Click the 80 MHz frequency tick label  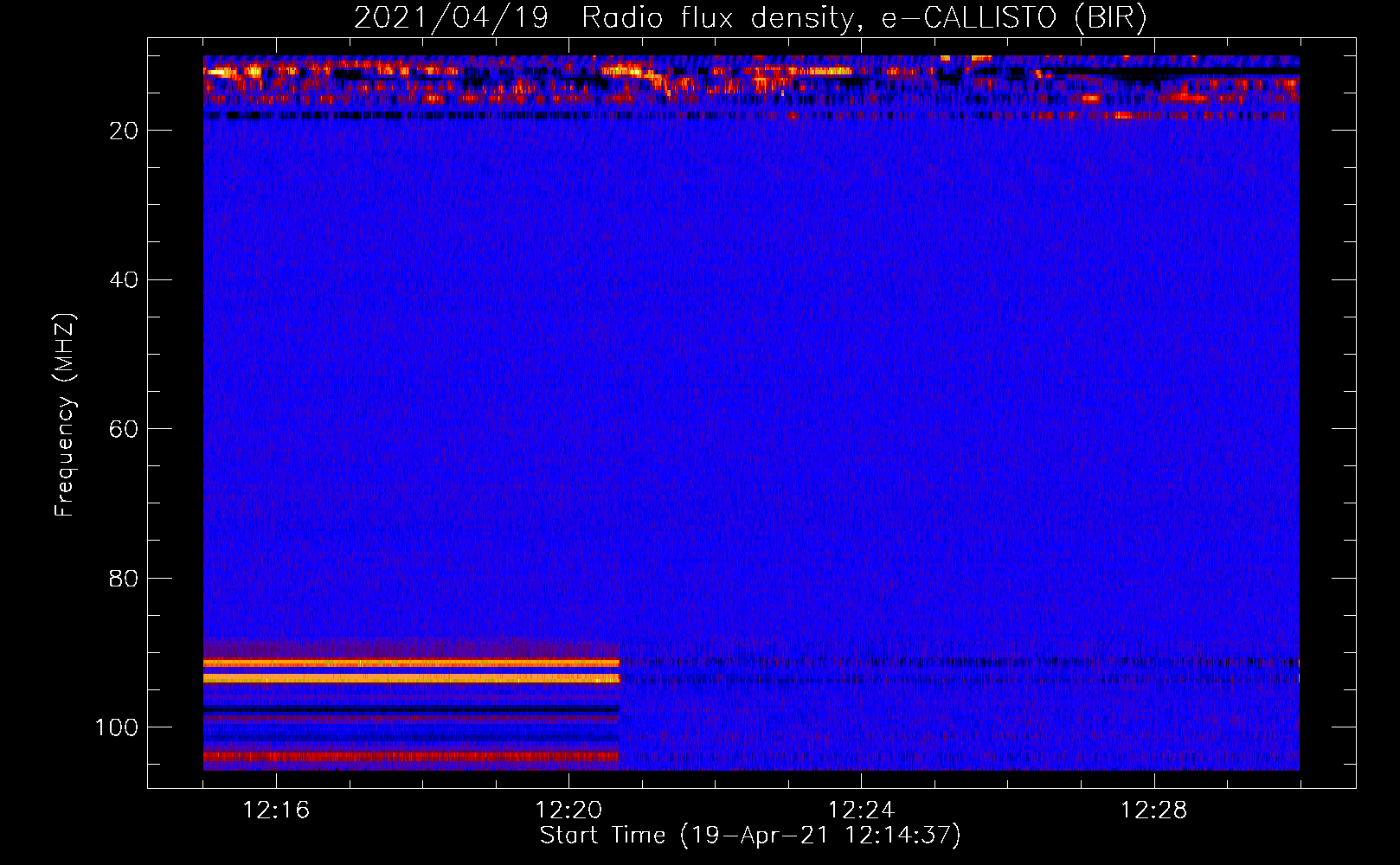124,578
